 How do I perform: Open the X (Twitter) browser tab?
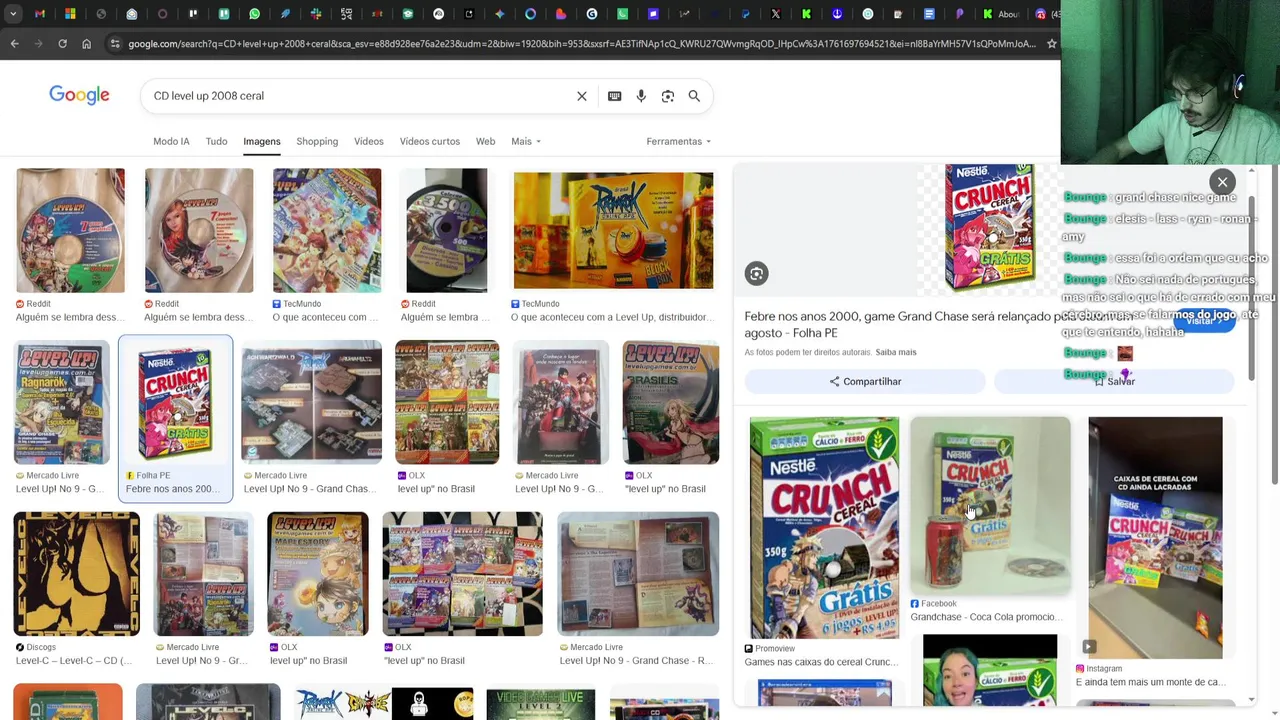[775, 14]
